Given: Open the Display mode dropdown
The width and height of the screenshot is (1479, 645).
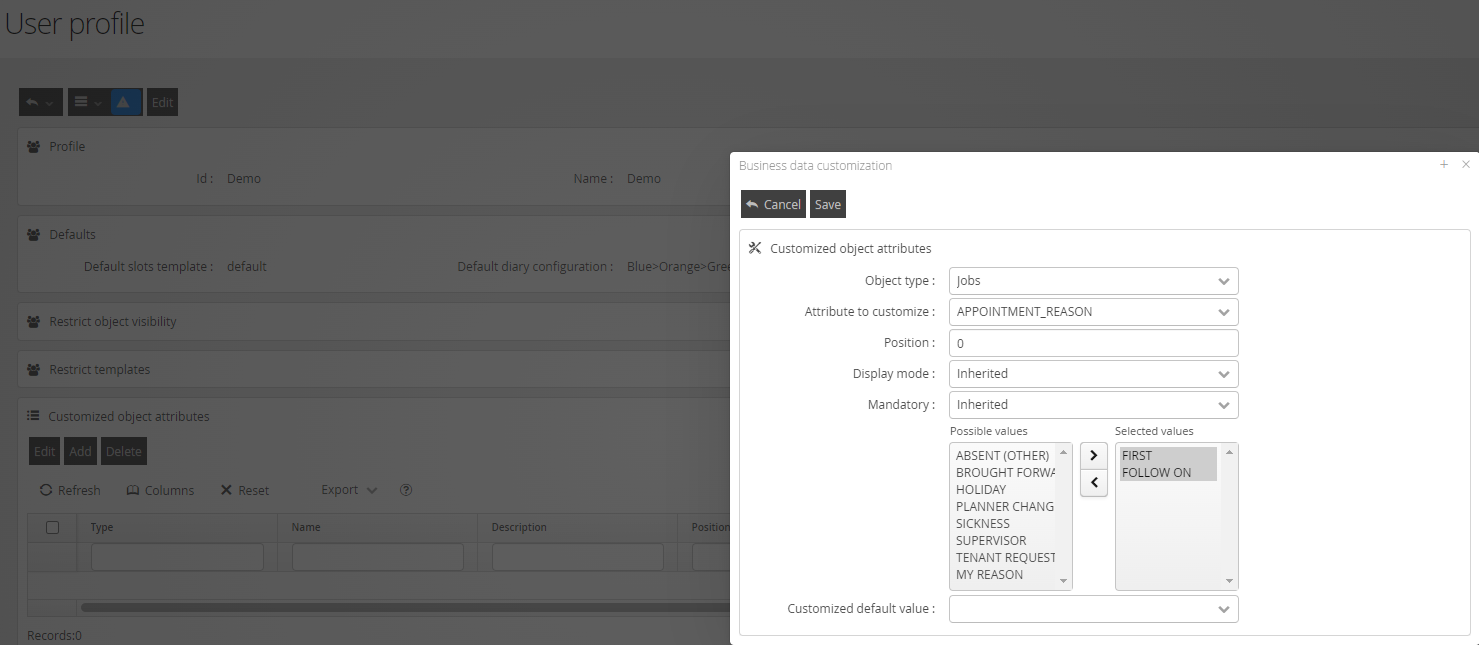Looking at the screenshot, I should [1093, 374].
